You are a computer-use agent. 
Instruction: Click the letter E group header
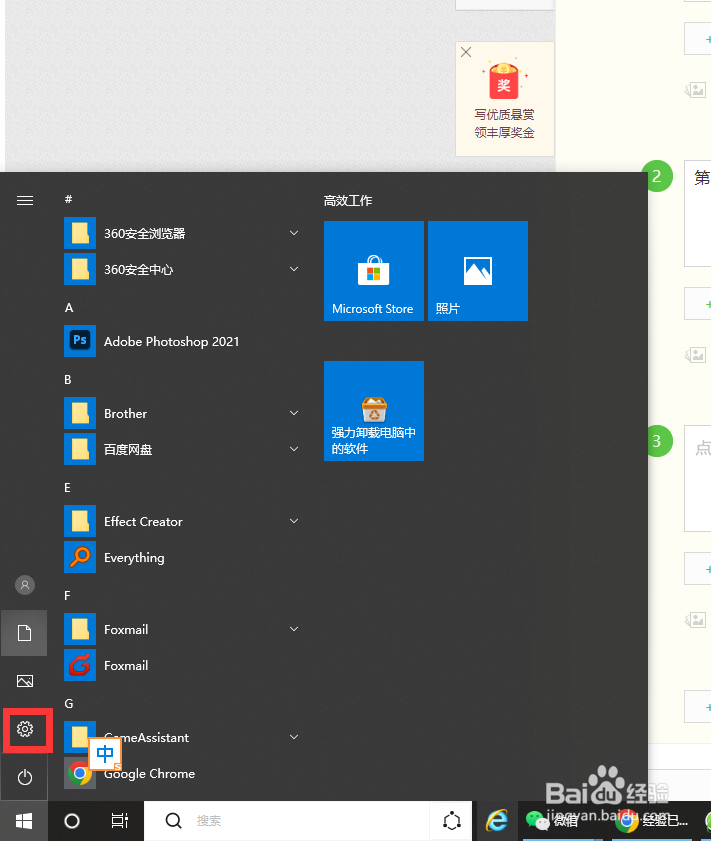pyautogui.click(x=68, y=488)
